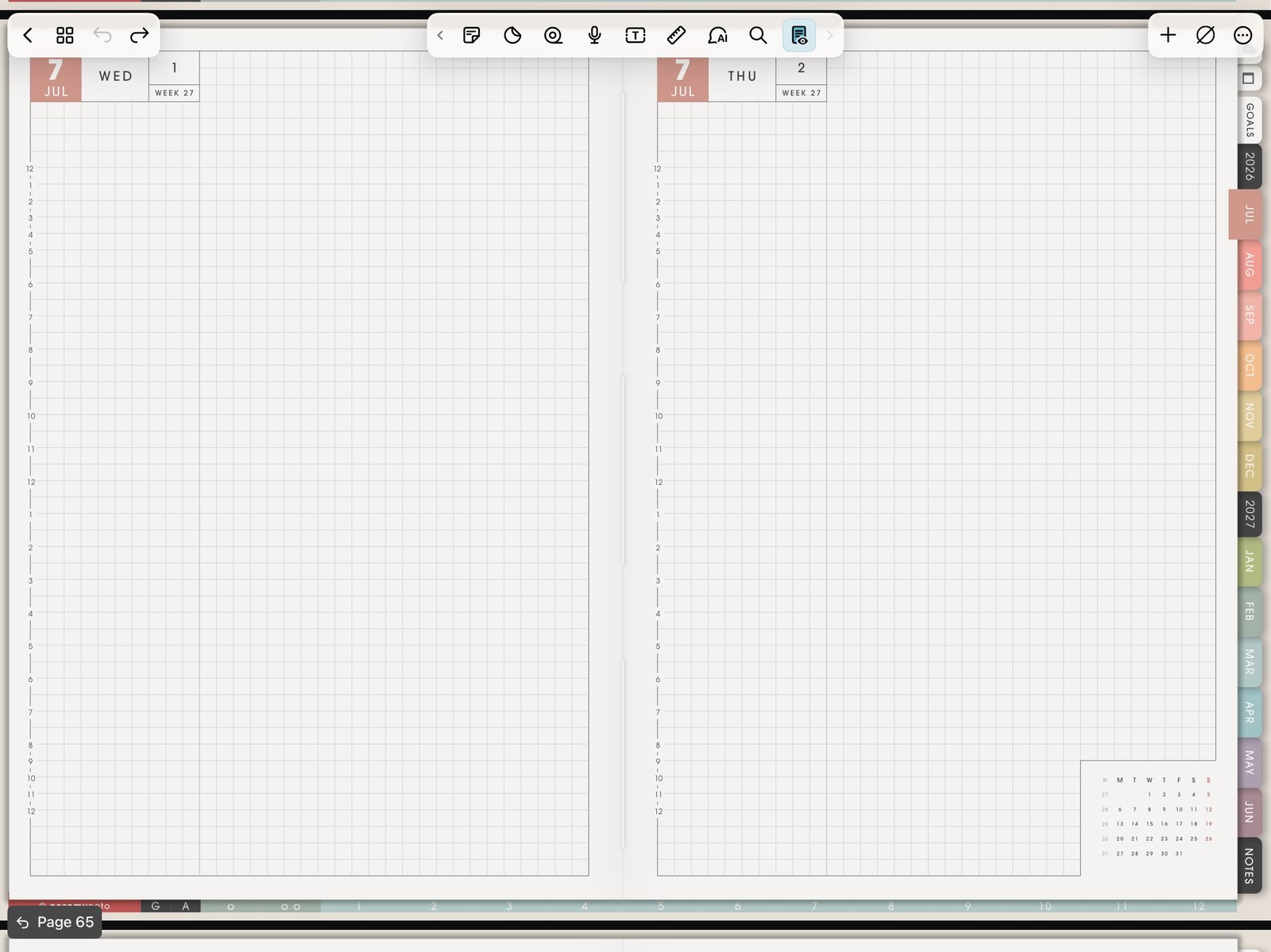
Task: Go to the MAY side tab
Action: pyautogui.click(x=1250, y=762)
